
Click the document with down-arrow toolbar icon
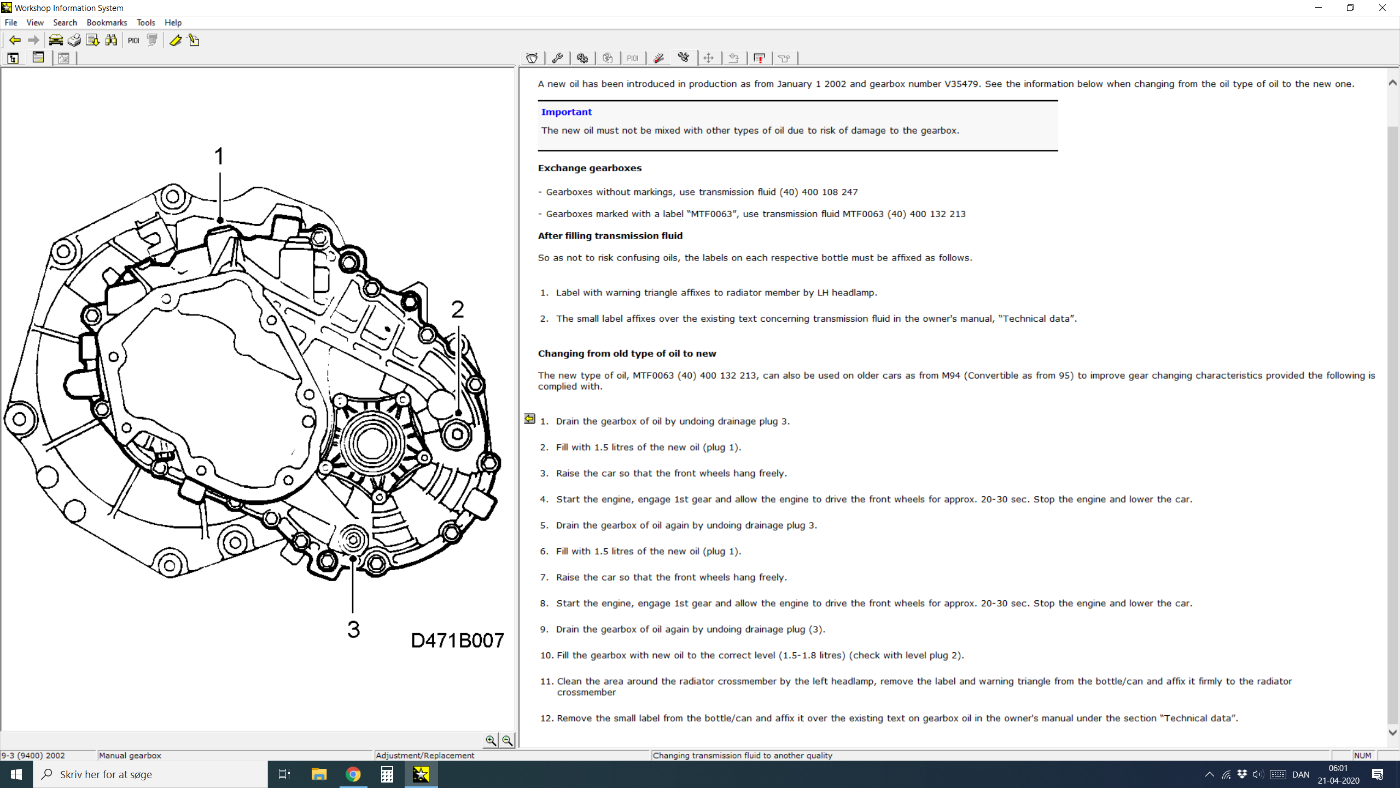(x=93, y=40)
